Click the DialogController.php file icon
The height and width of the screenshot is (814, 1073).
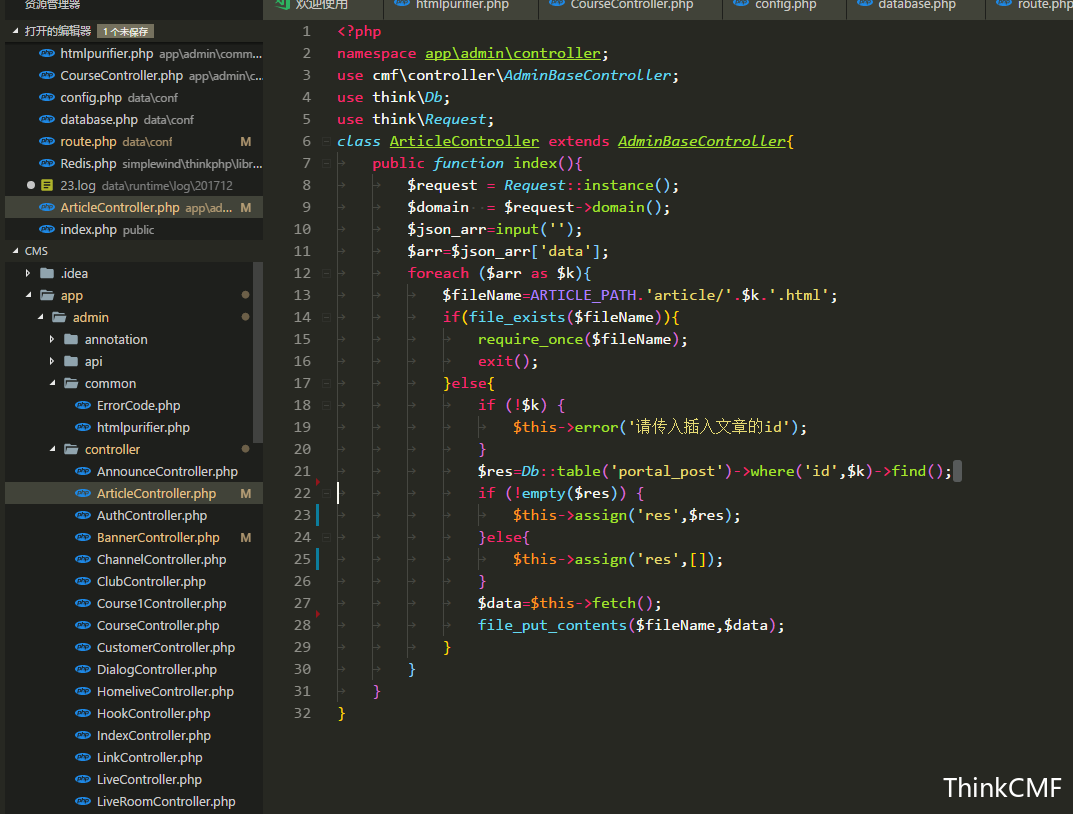pos(83,669)
